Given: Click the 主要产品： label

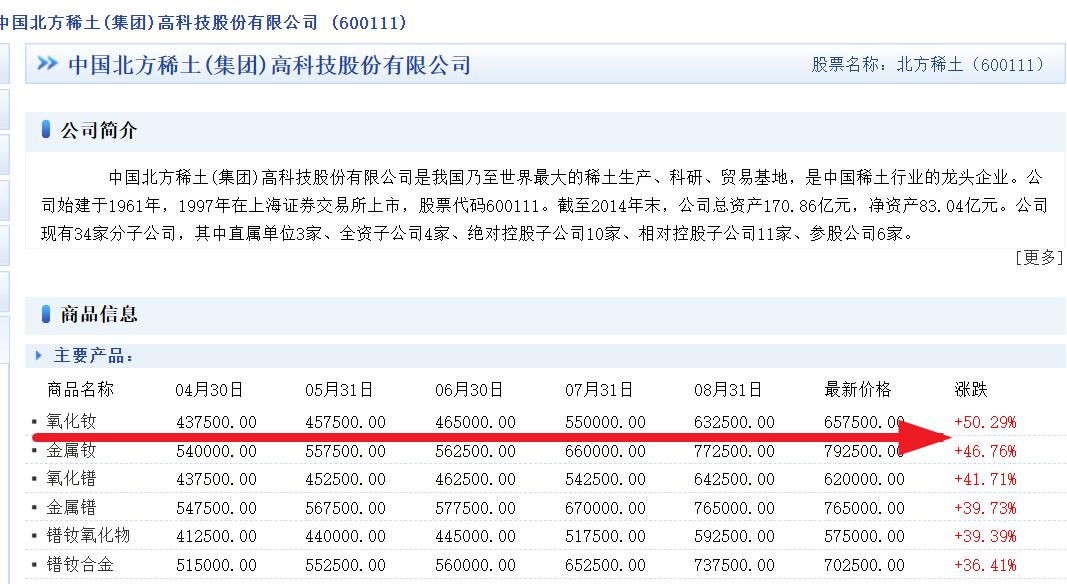Looking at the screenshot, I should click(94, 355).
